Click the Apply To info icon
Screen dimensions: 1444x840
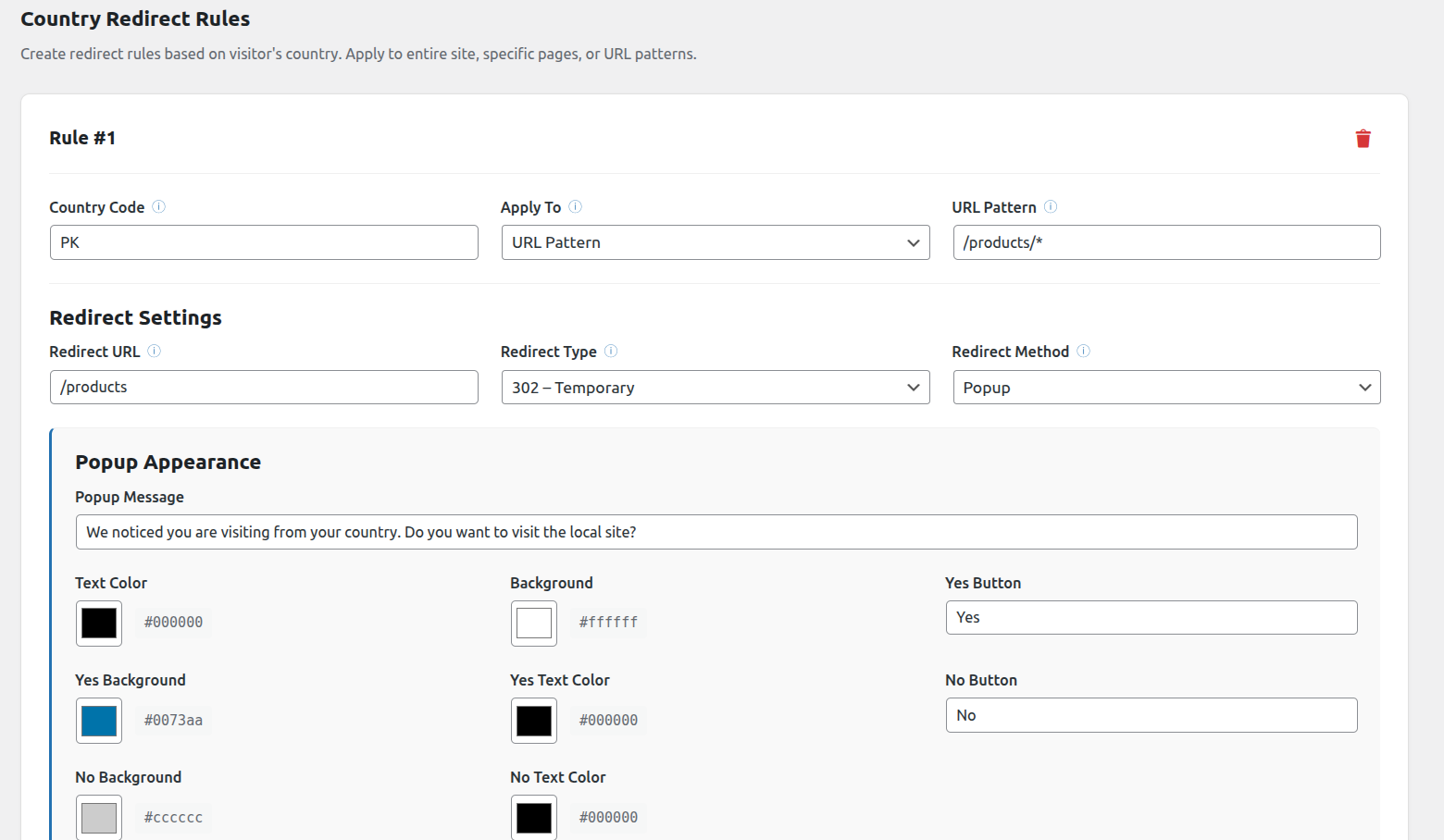coord(575,206)
